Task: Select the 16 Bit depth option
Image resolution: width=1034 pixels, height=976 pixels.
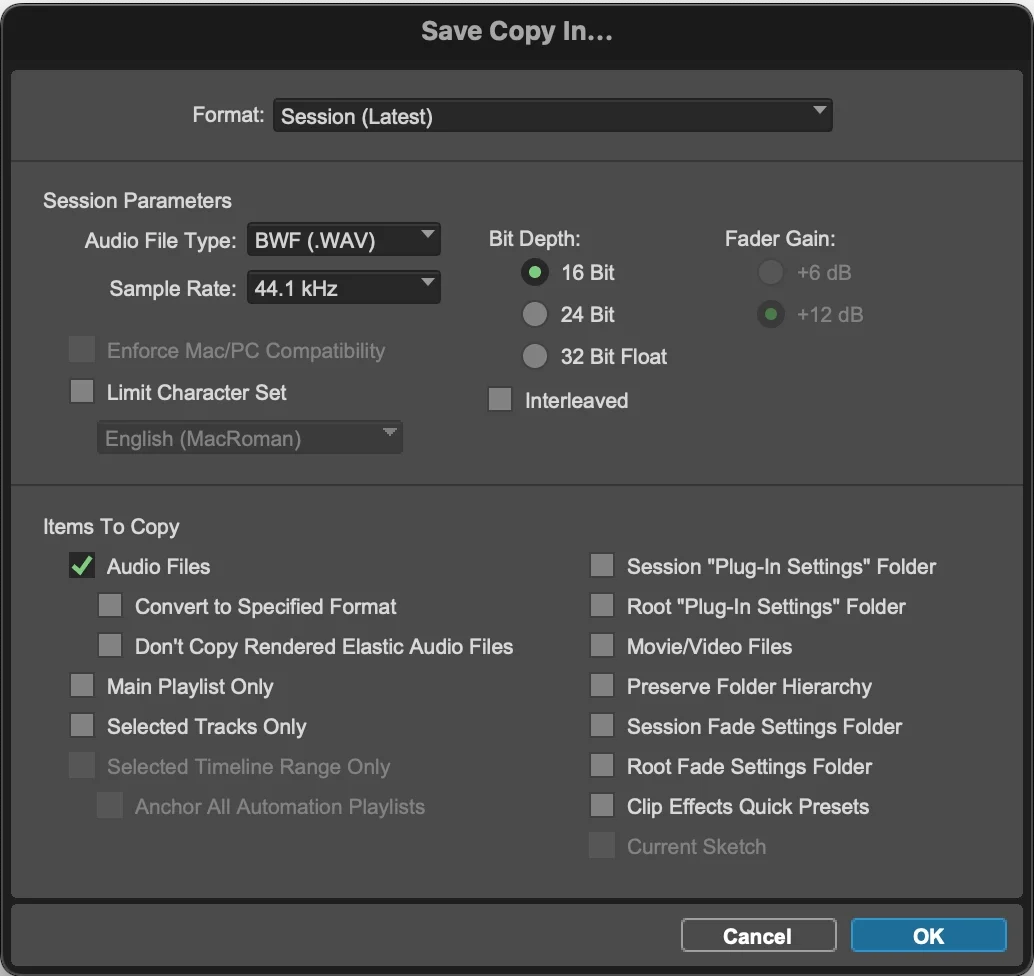Action: [x=535, y=272]
